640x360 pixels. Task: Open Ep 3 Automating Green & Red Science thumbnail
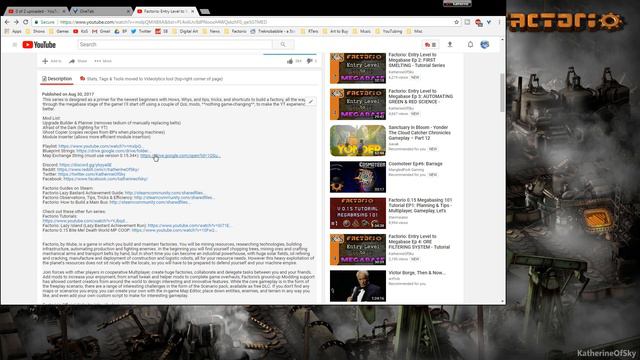[x=358, y=104]
